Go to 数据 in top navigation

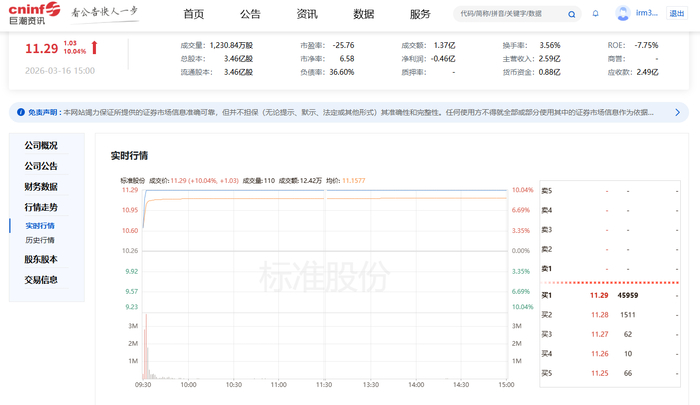[x=364, y=14]
